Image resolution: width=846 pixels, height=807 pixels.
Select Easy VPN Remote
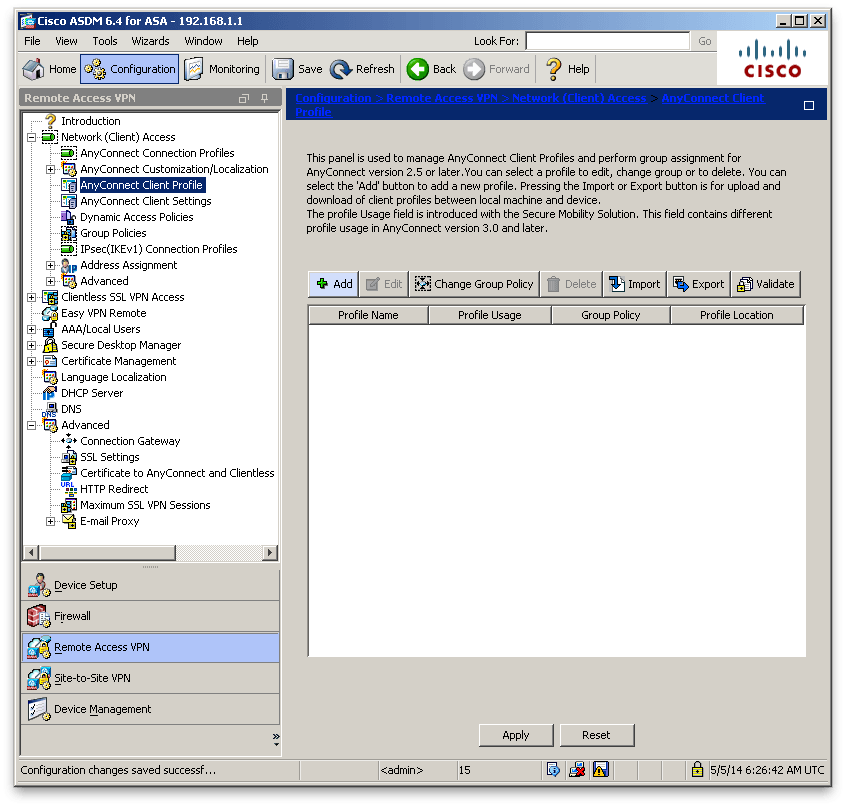pyautogui.click(x=104, y=313)
